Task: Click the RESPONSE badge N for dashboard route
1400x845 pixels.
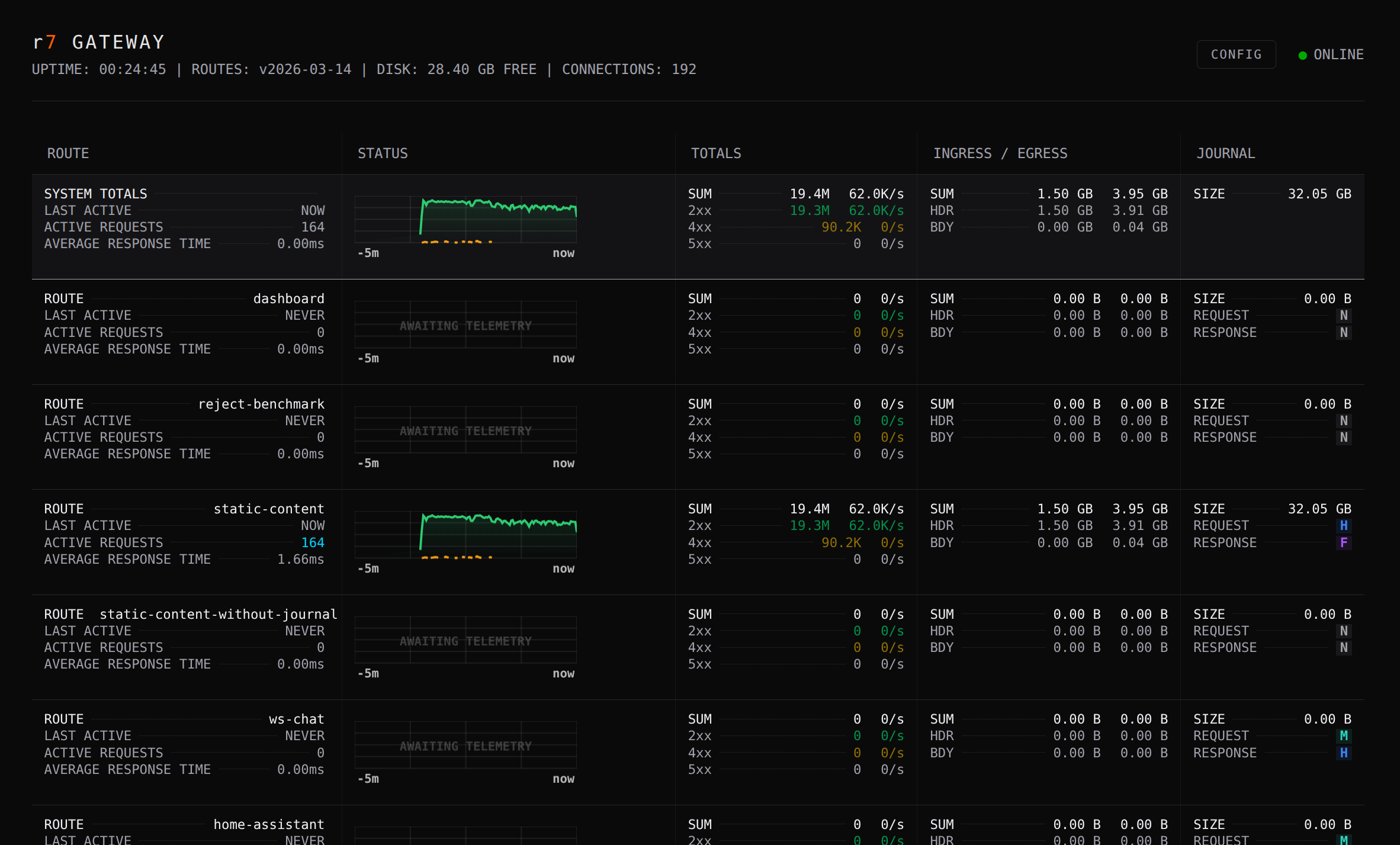Action: click(1344, 333)
